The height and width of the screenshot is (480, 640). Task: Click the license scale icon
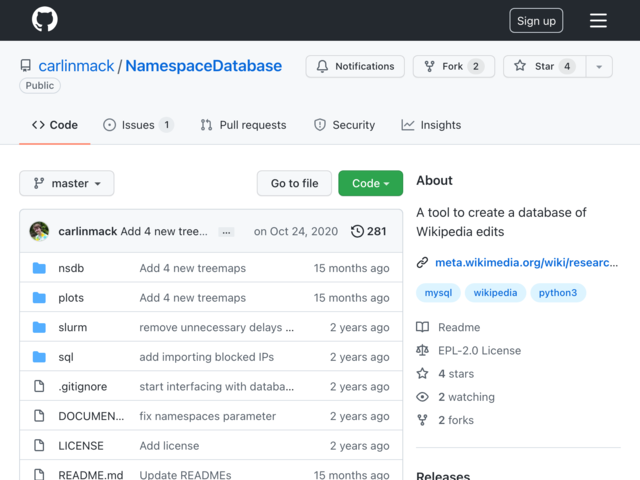tap(422, 350)
